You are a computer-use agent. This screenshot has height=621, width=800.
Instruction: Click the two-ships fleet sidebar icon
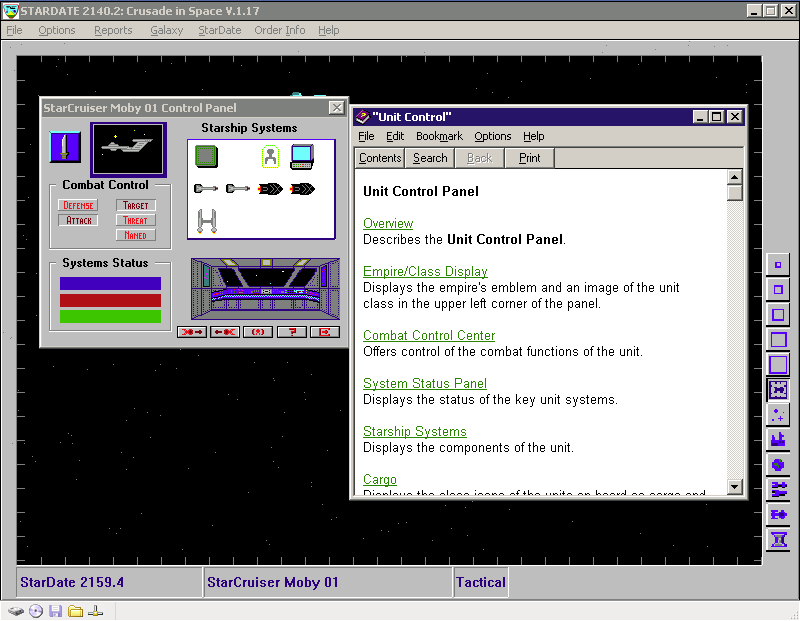(x=778, y=490)
